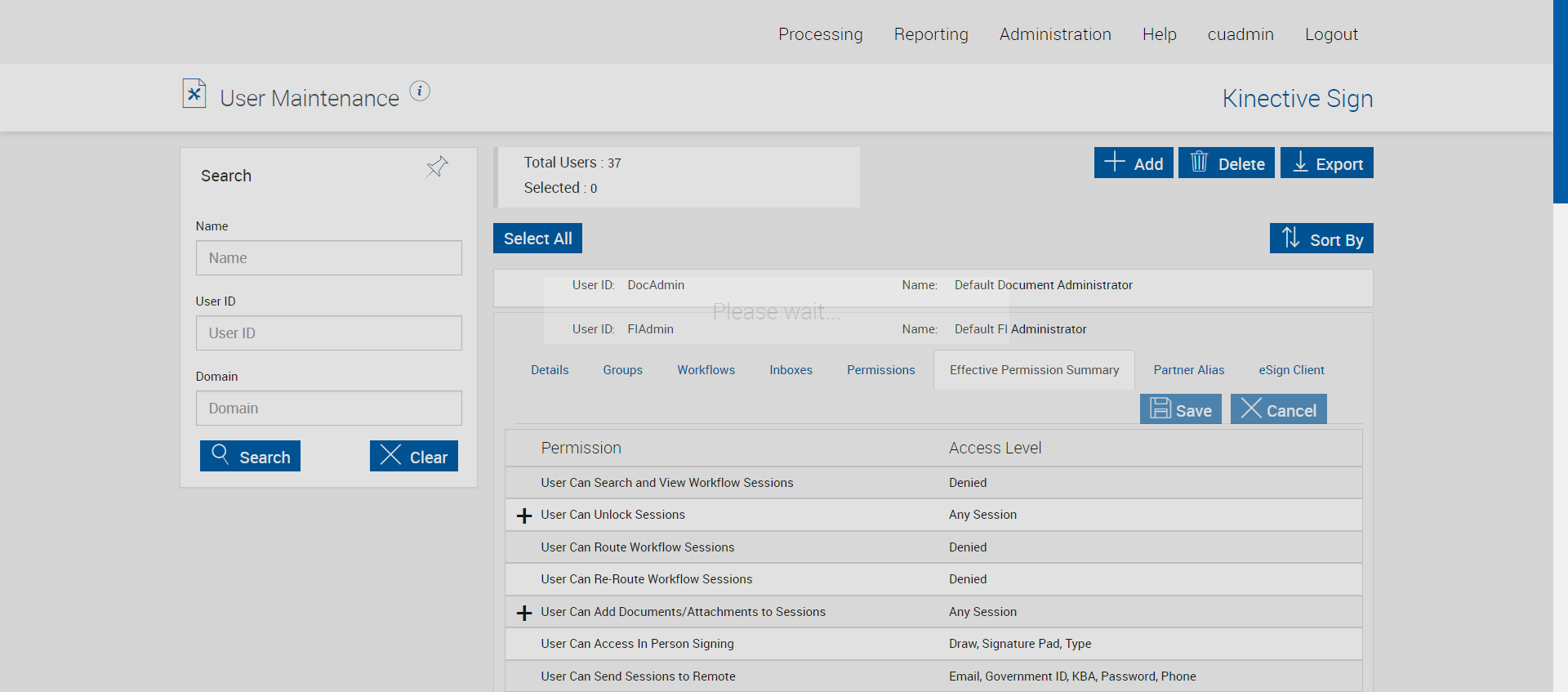Clear the search fields
The image size is (1568, 692).
pyautogui.click(x=413, y=456)
